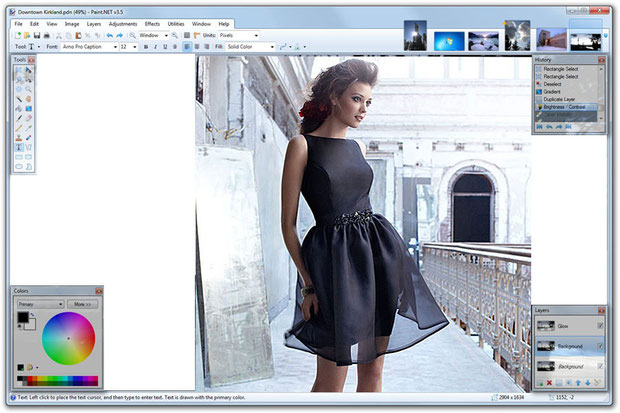Open the Layers menu
The width and height of the screenshot is (620, 413).
(x=94, y=24)
